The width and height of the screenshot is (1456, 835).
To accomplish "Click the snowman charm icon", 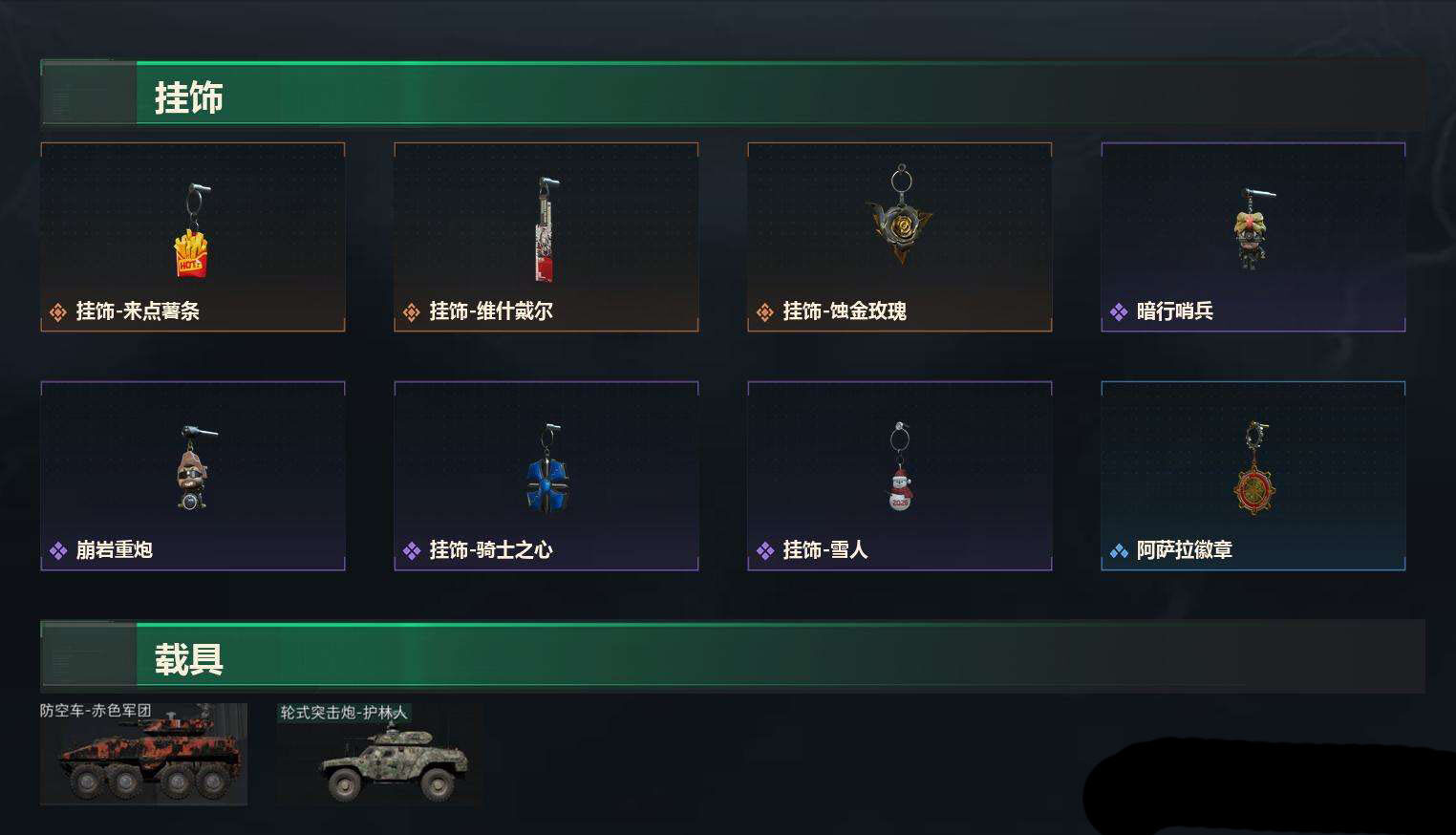I will coord(900,467).
